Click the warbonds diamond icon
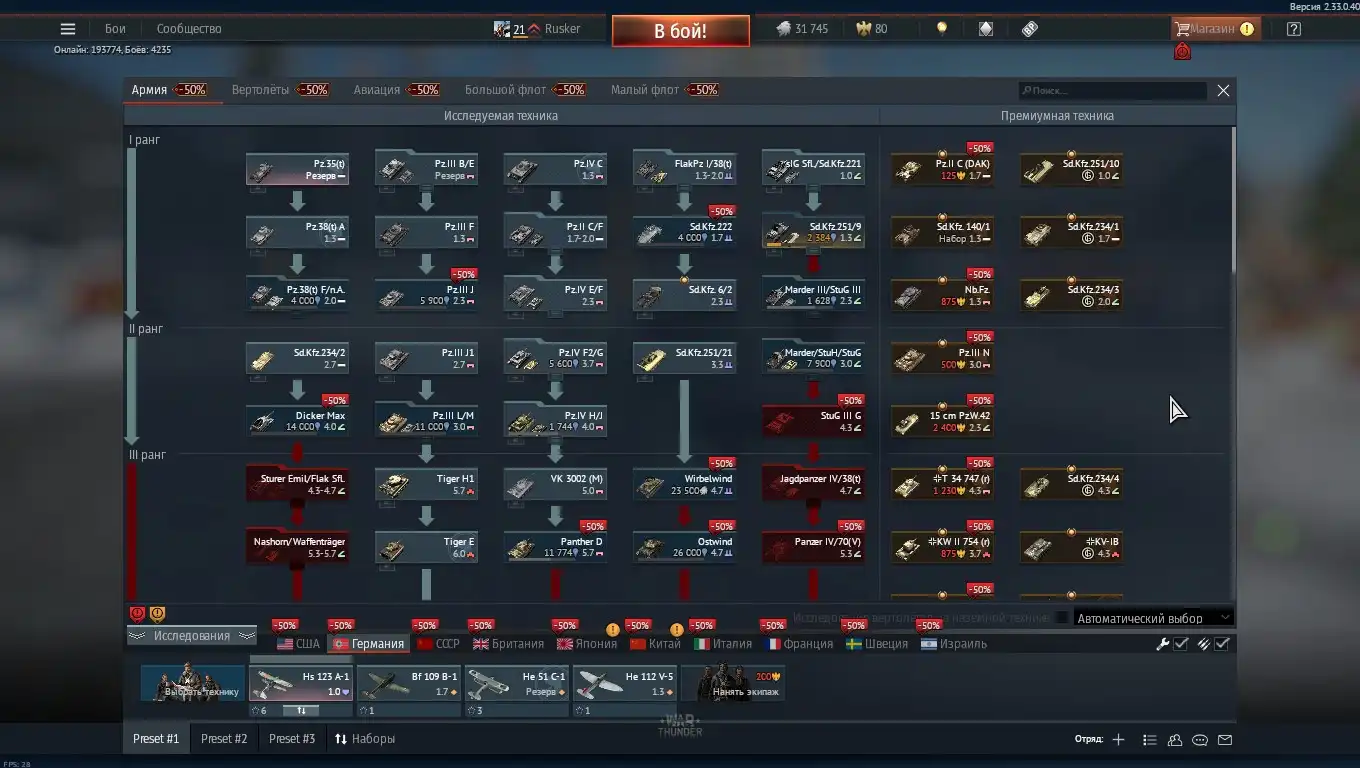 tap(986, 29)
